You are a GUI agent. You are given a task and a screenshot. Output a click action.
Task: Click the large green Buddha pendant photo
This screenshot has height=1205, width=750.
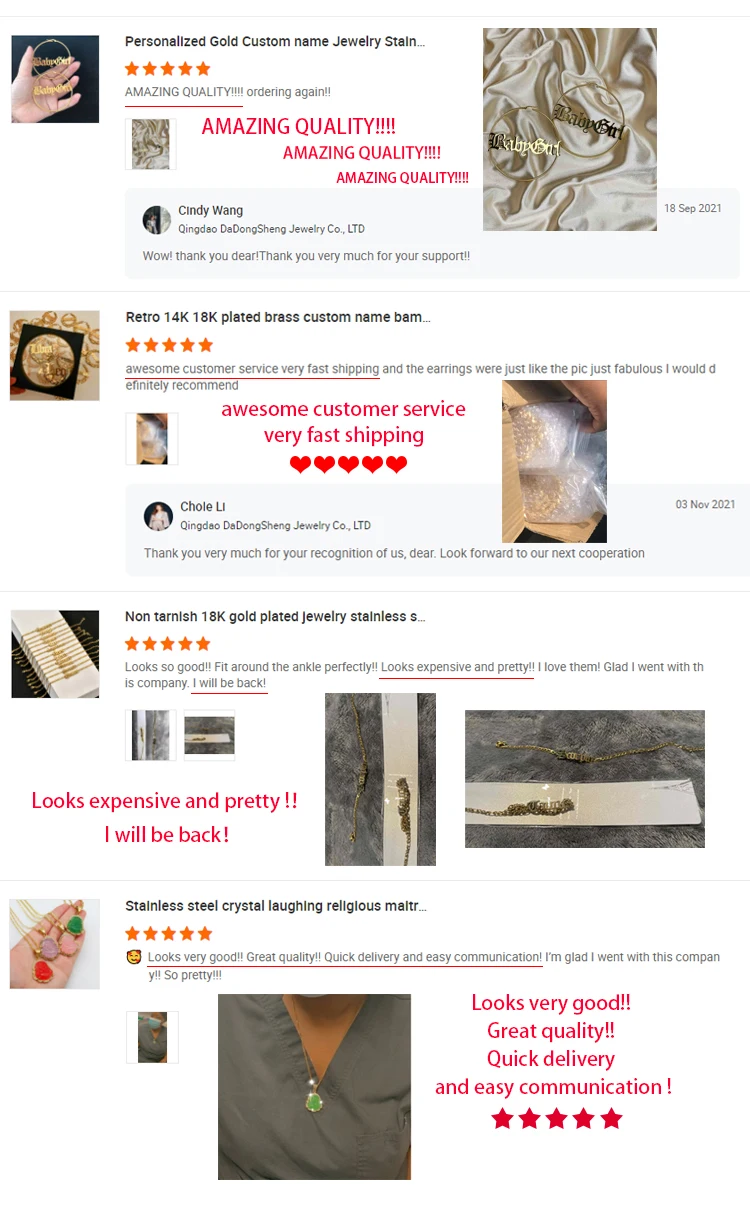tap(314, 1087)
